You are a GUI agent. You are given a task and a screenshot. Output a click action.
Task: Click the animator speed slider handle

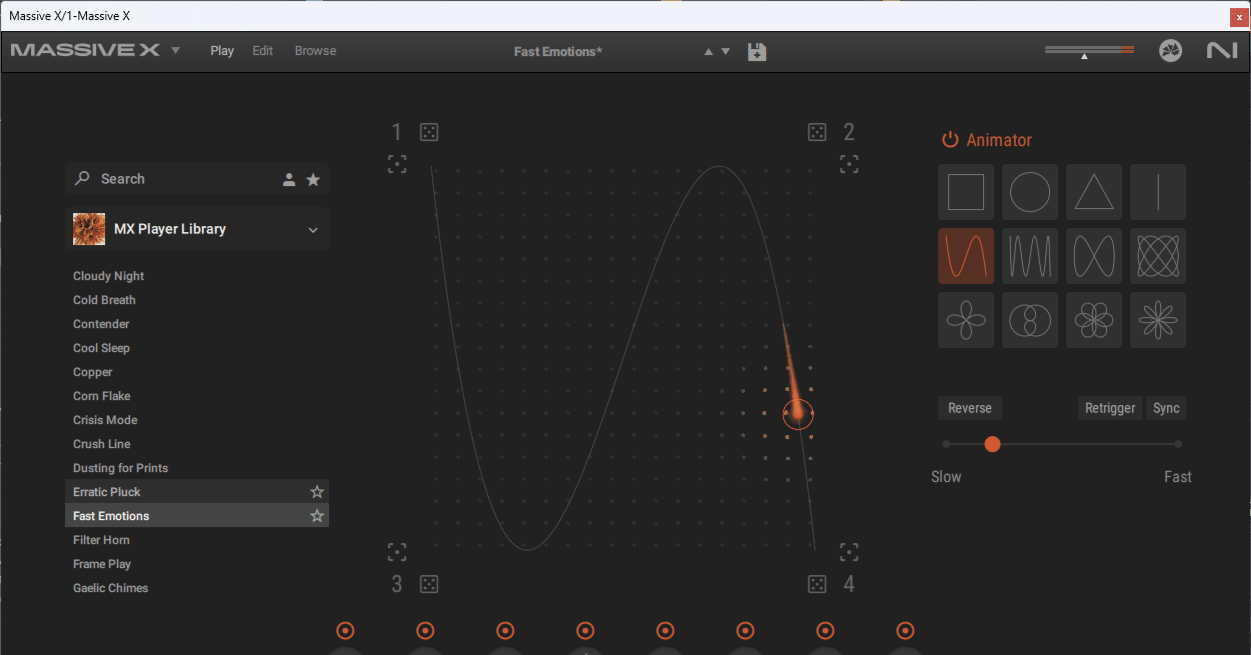point(992,444)
